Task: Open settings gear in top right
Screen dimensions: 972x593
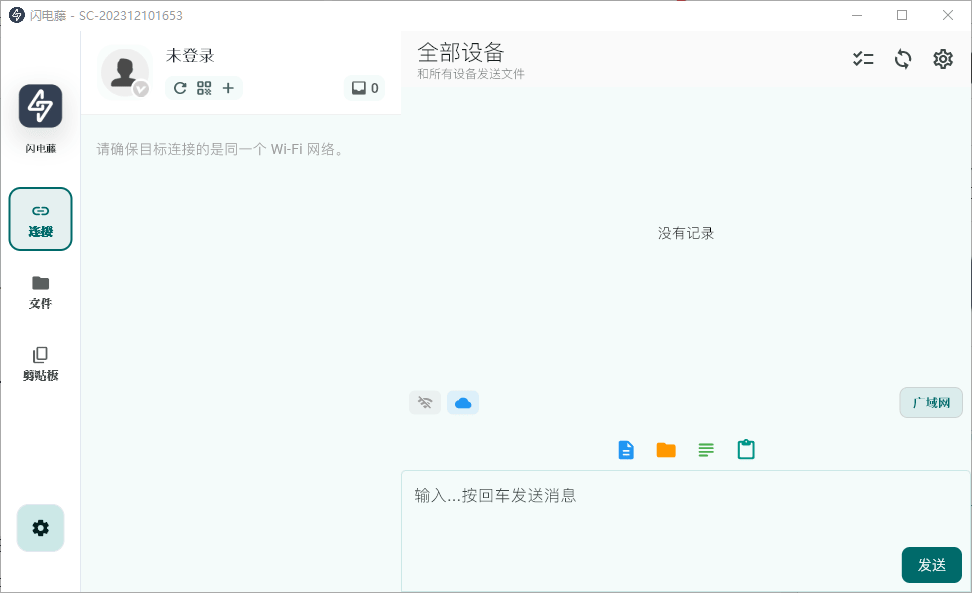Action: (943, 59)
